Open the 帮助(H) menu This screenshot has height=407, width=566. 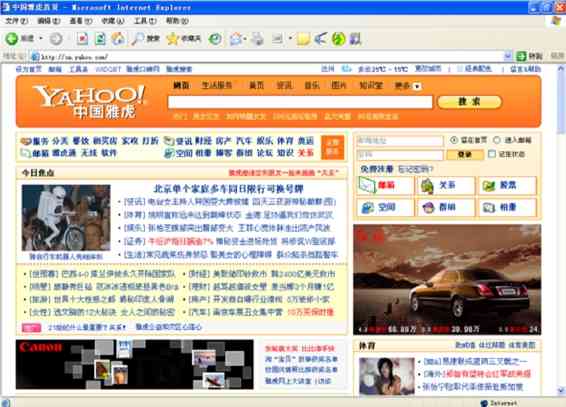click(x=177, y=21)
